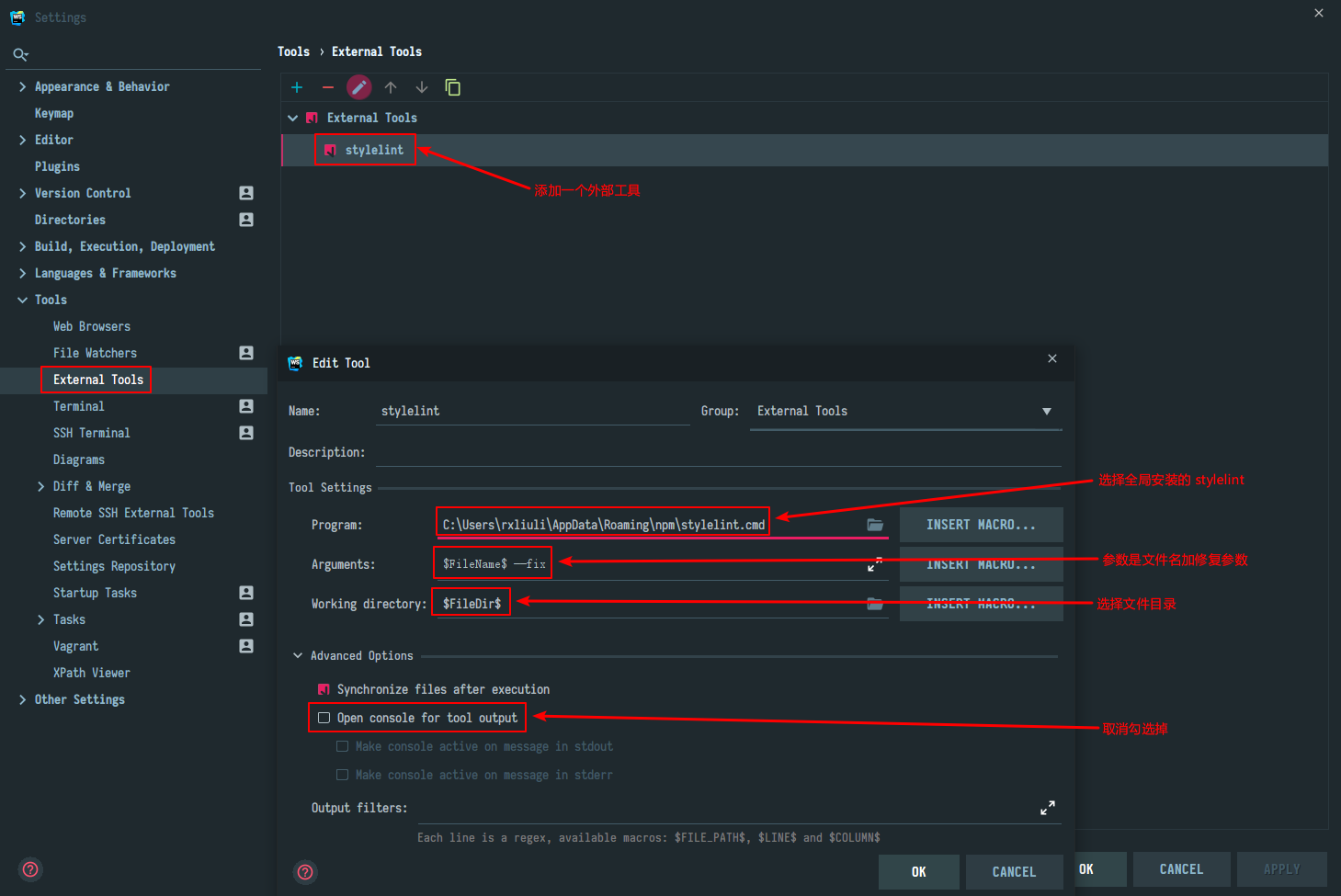The height and width of the screenshot is (896, 1341).
Task: Expand Diff & Merge subsection
Action: click(x=40, y=486)
